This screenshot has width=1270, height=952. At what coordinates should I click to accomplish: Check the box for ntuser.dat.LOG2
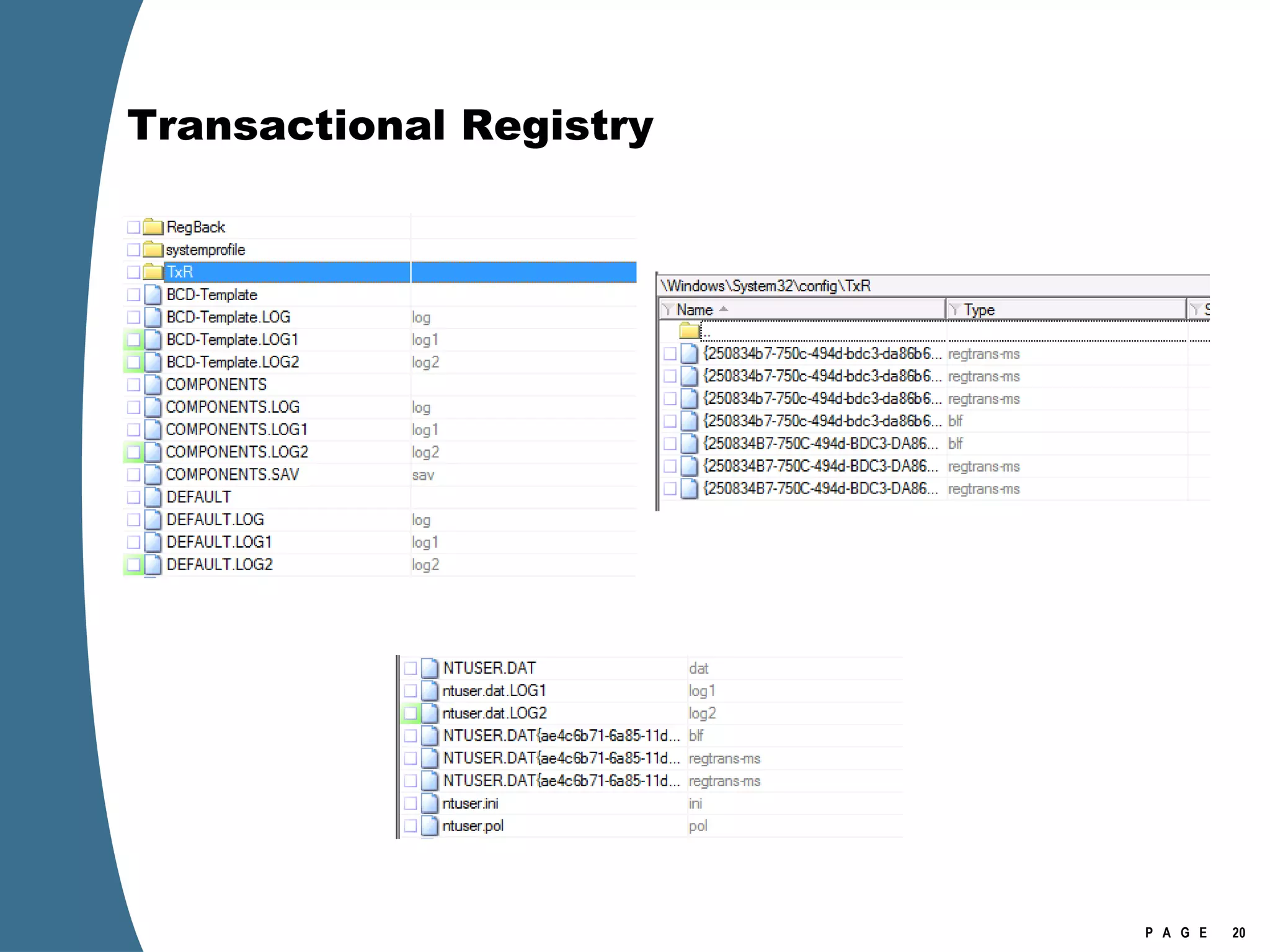(x=411, y=713)
